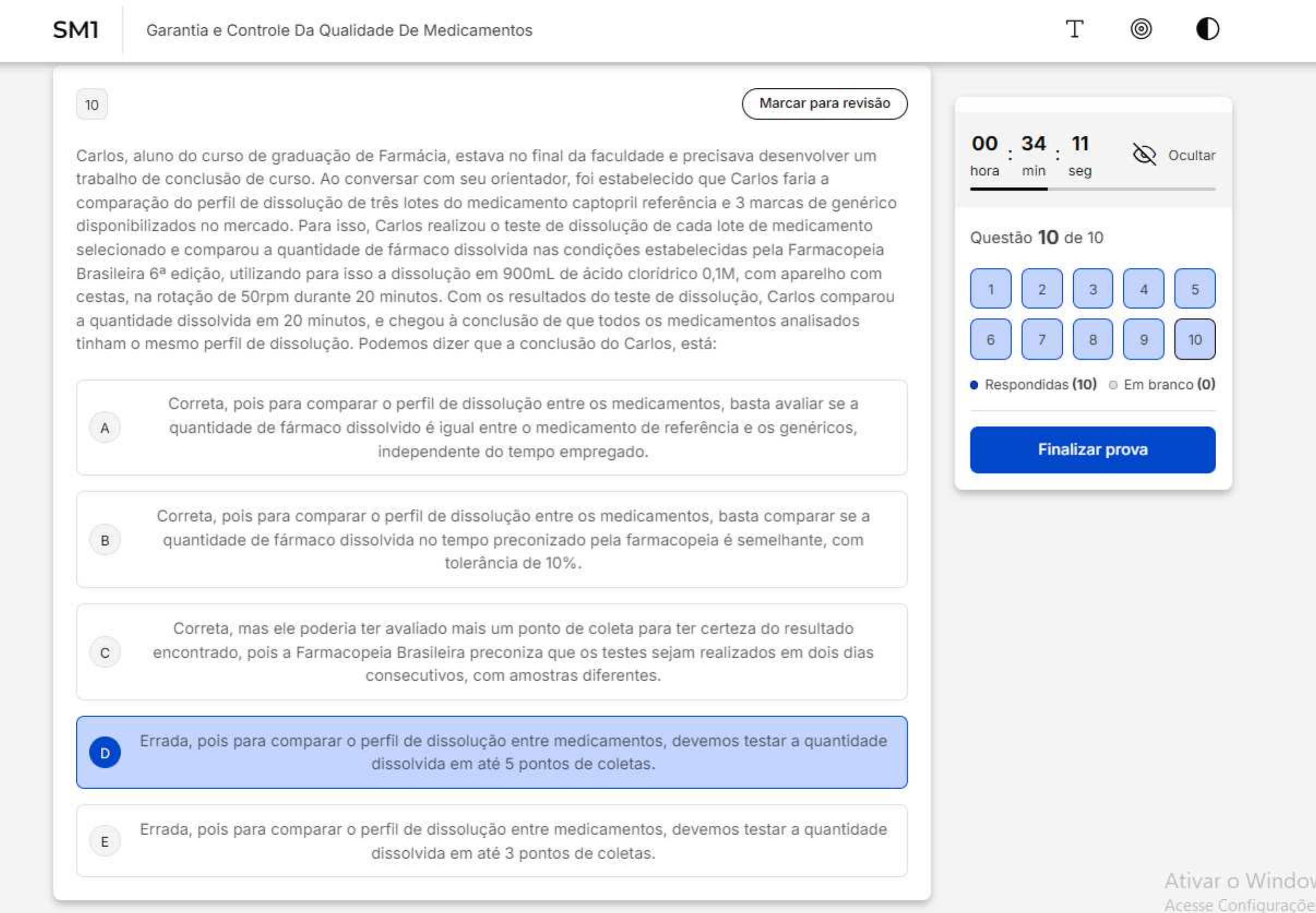Open question 6 tile

pos(990,339)
